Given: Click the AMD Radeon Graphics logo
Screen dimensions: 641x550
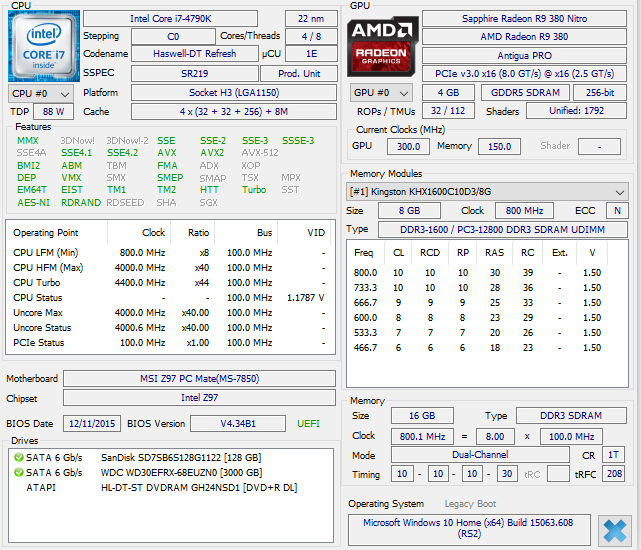Looking at the screenshot, I should coord(382,46).
